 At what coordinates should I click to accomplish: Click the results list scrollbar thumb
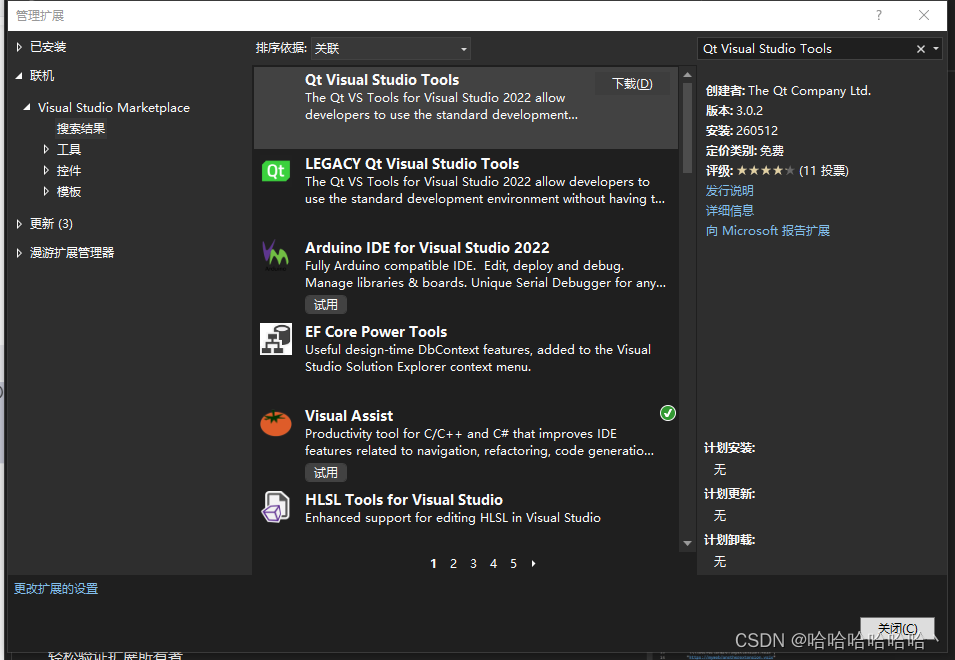pos(688,128)
